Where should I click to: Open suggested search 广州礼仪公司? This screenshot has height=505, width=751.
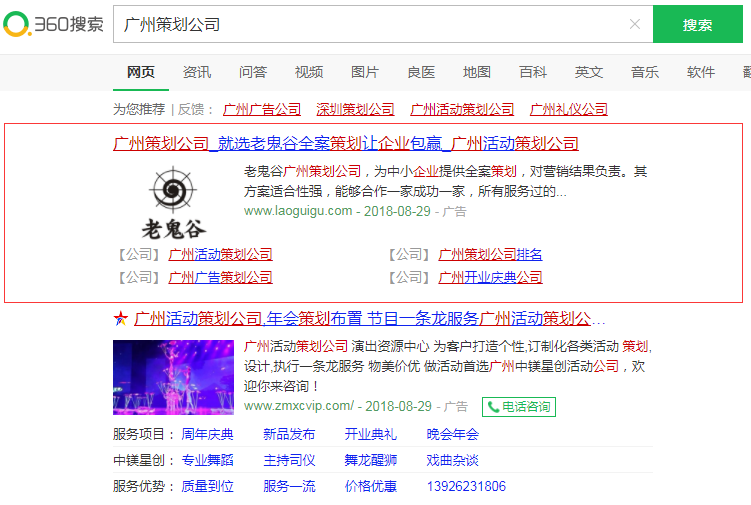click(569, 109)
